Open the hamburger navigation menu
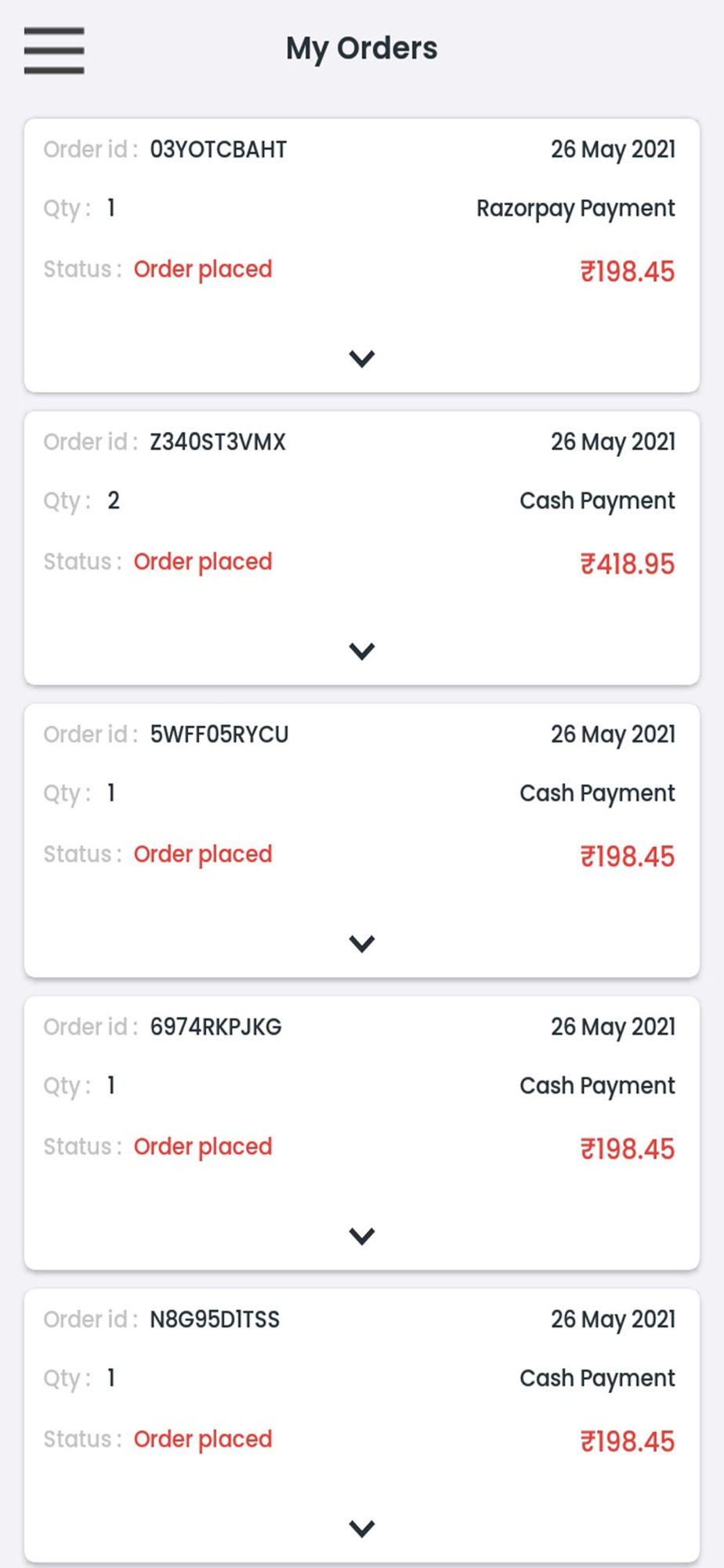The width and height of the screenshot is (724, 1568). (54, 50)
